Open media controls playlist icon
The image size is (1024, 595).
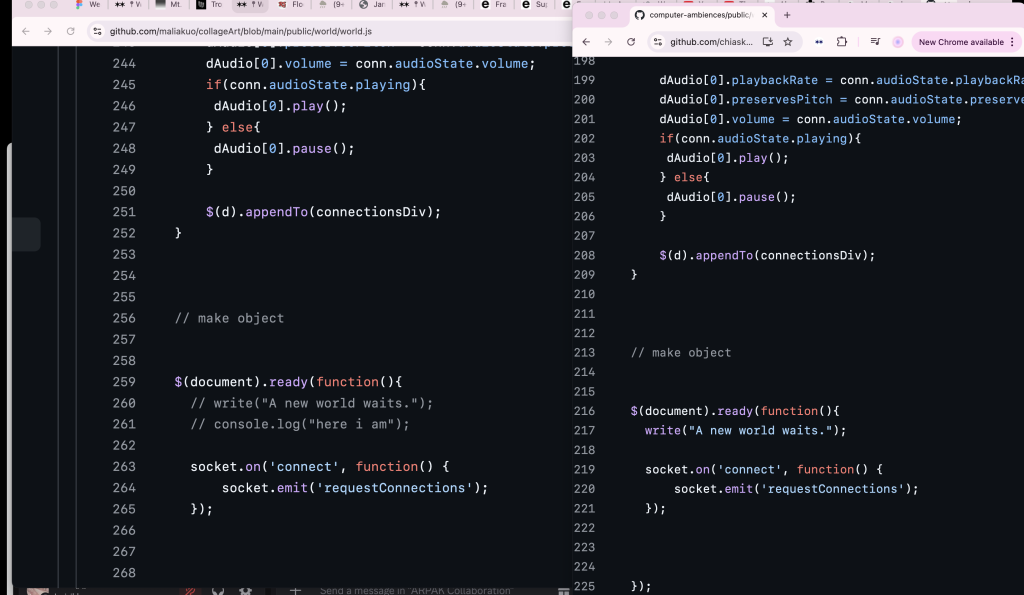pyautogui.click(x=875, y=42)
